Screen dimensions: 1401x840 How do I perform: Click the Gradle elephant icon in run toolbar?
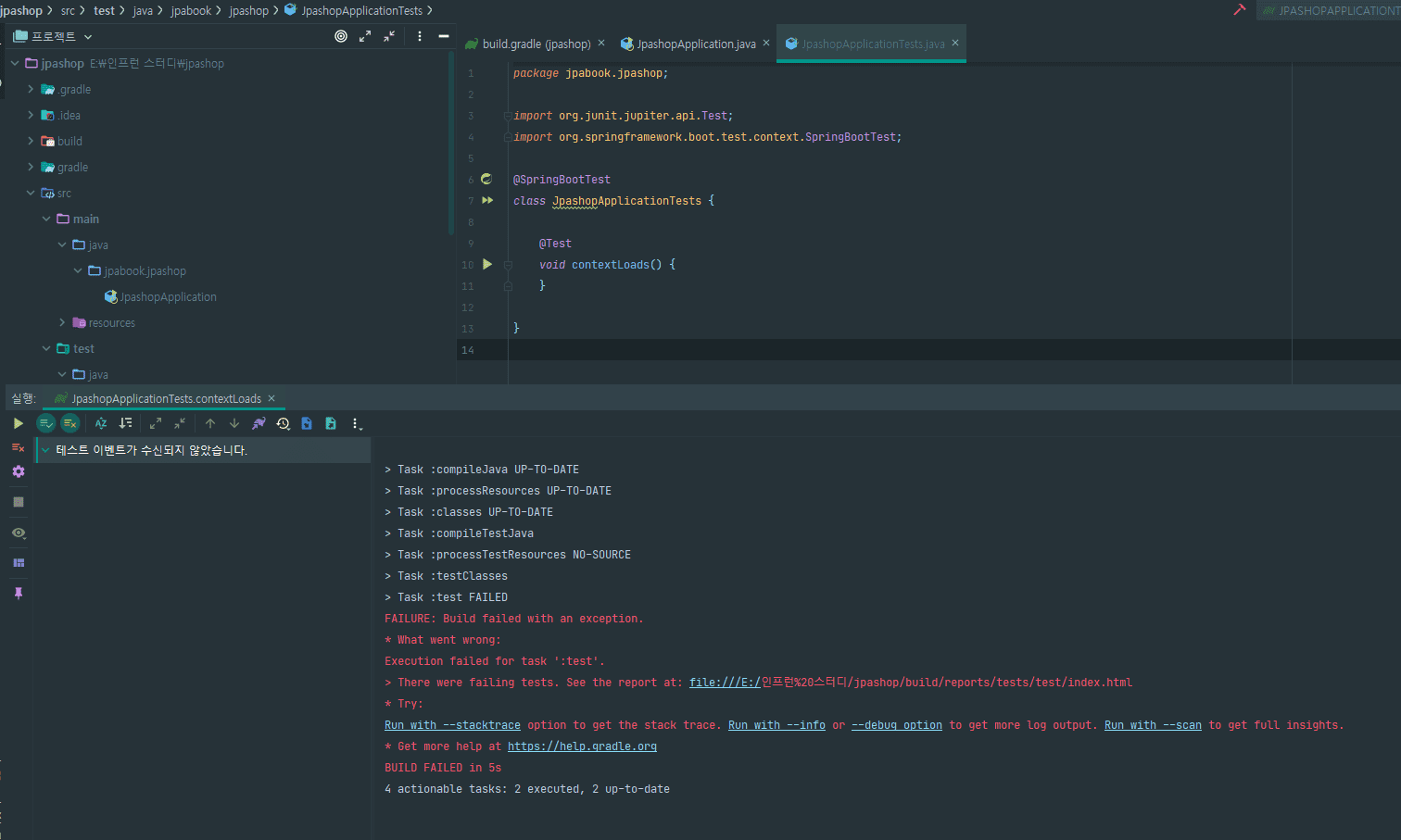[259, 423]
